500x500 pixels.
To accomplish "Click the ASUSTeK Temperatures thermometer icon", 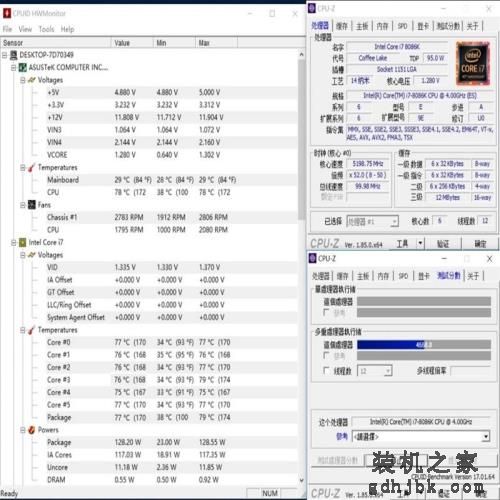I will pyautogui.click(x=32, y=168).
